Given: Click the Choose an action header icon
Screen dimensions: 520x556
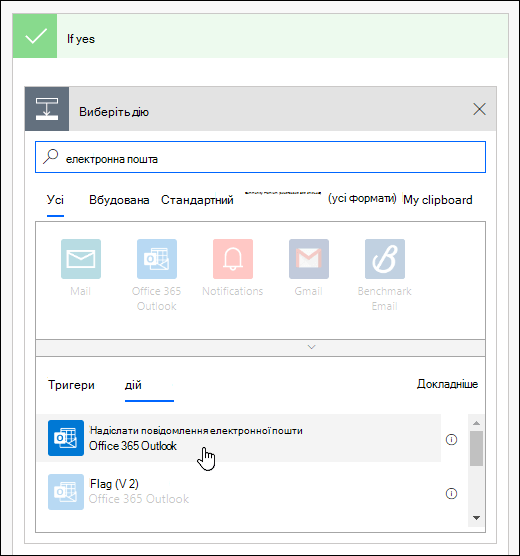Looking at the screenshot, I should (x=47, y=109).
